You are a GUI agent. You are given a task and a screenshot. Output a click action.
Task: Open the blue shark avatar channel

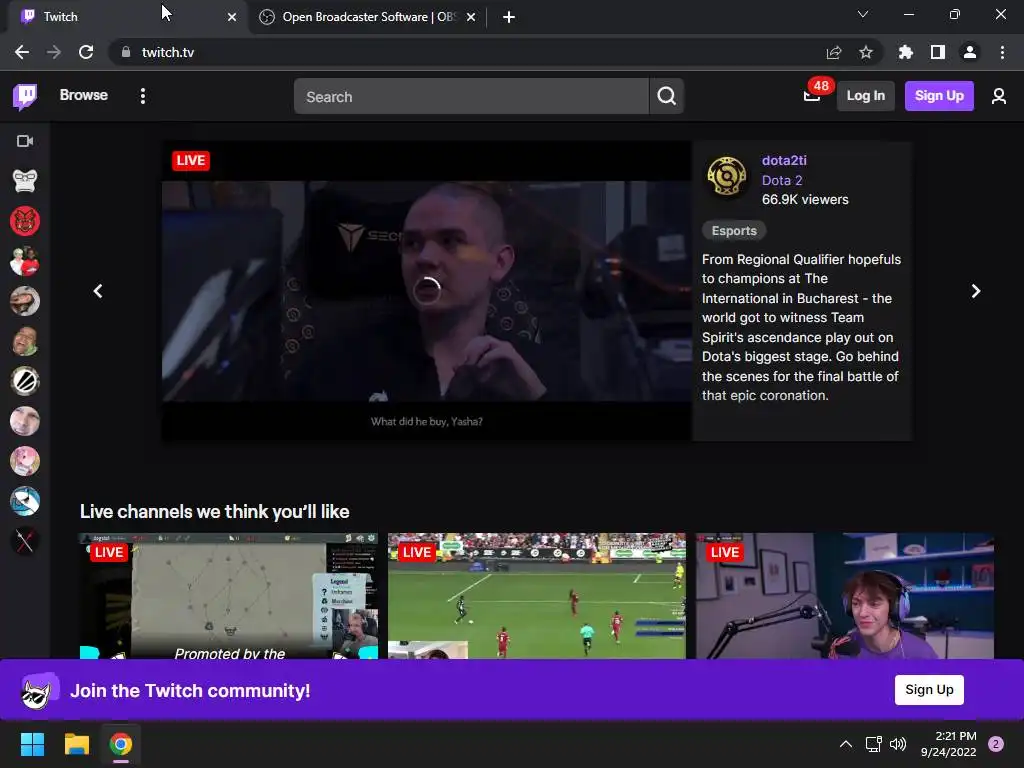pyautogui.click(x=25, y=501)
